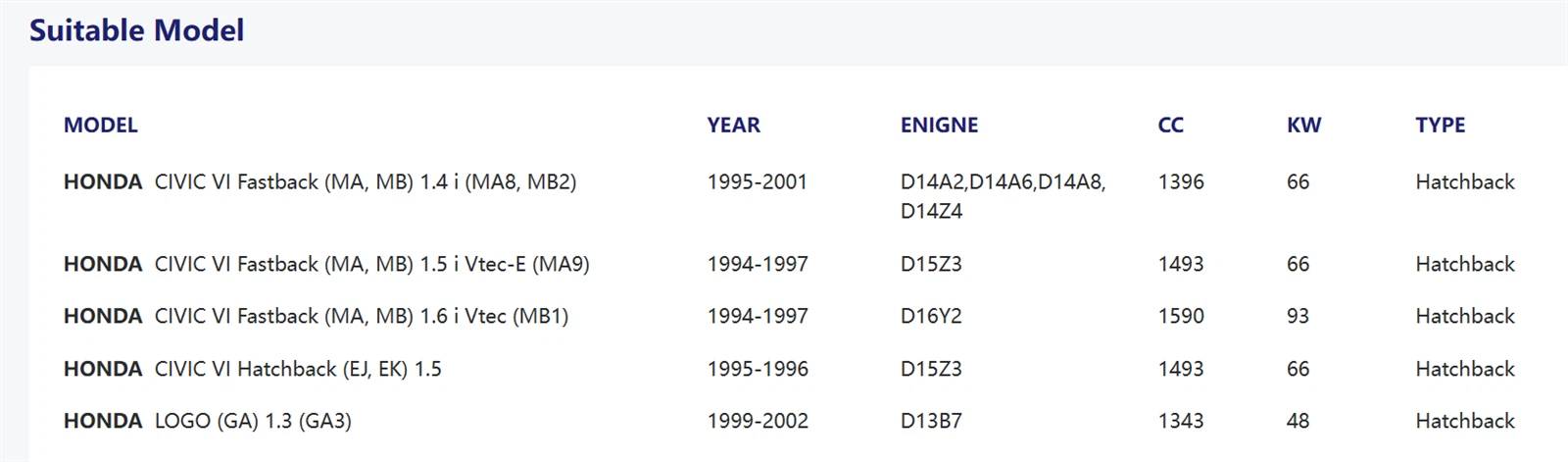Screen dimensions: 1568x462
Task: Click the Suitable Model heading
Action: coord(136,30)
